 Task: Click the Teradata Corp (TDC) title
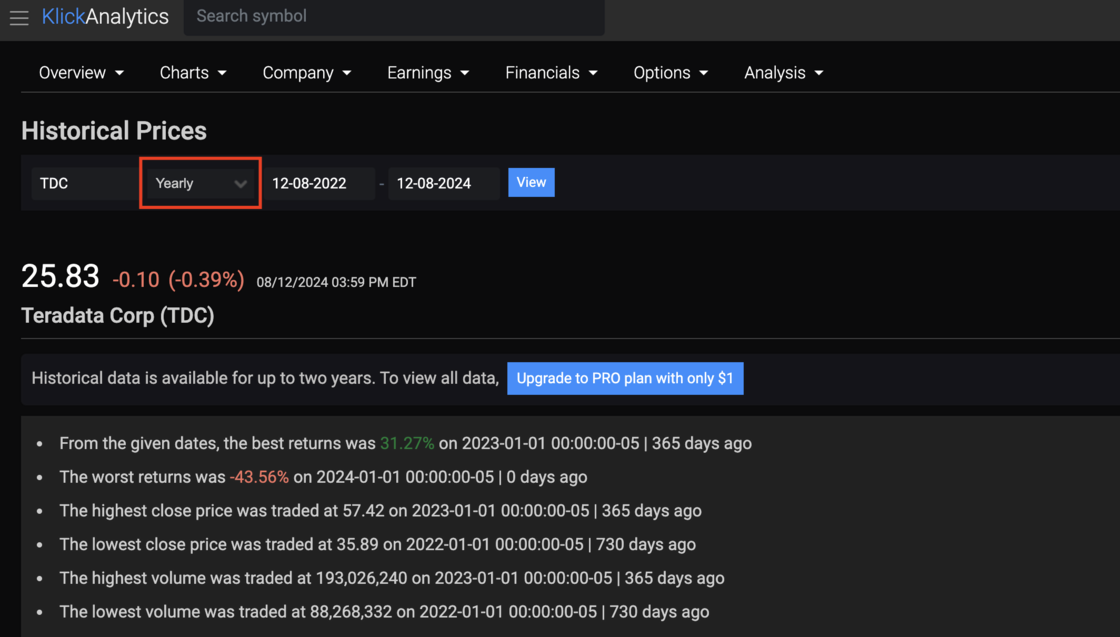[118, 316]
